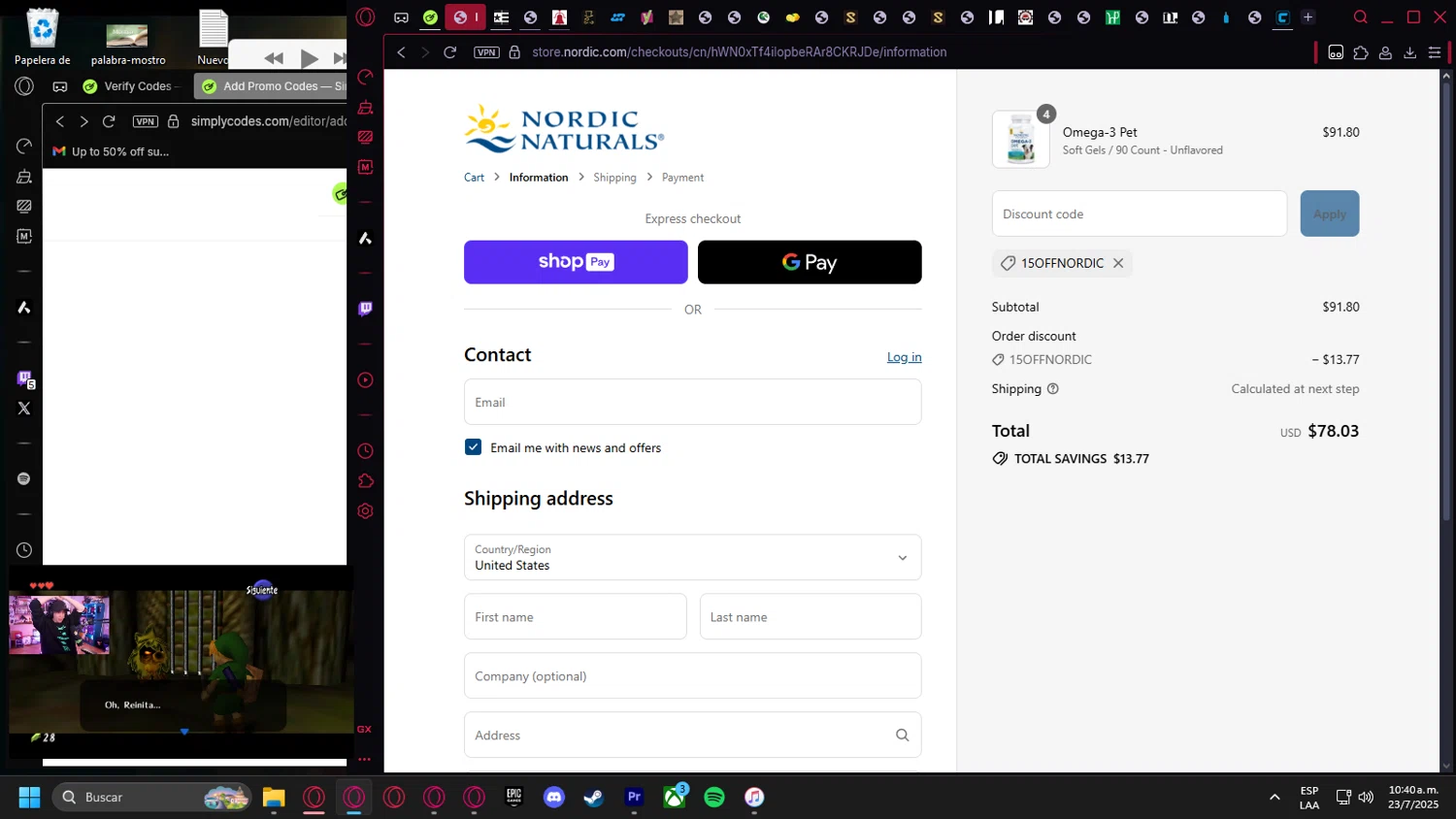This screenshot has height=819, width=1456.
Task: Open the palabra-mostro desktop file
Action: pyautogui.click(x=128, y=43)
